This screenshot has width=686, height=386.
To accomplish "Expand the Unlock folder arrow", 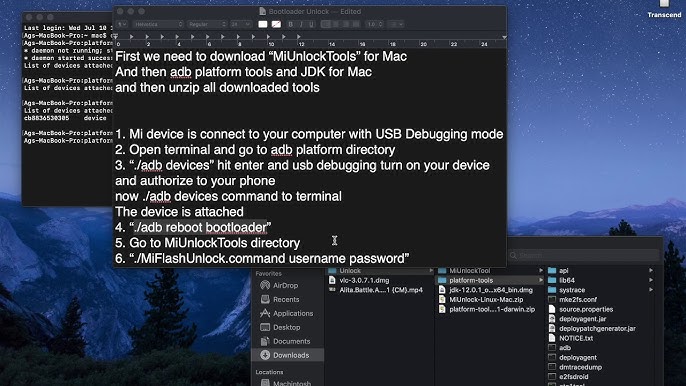I will coord(431,271).
